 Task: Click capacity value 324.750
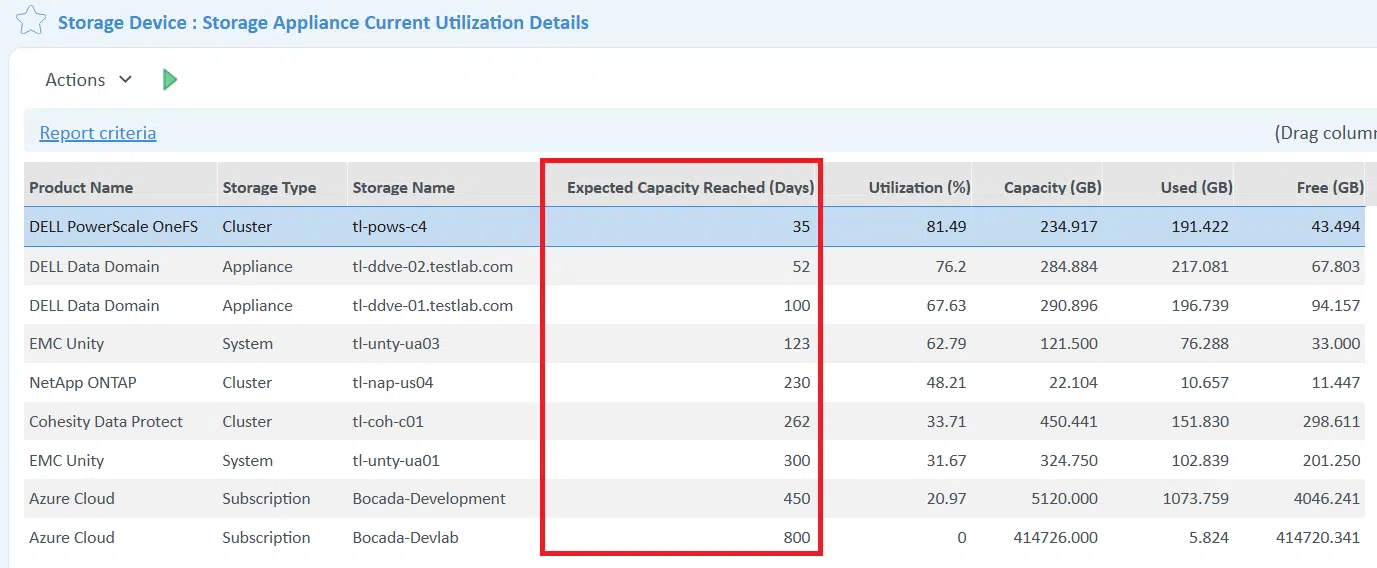[1067, 461]
